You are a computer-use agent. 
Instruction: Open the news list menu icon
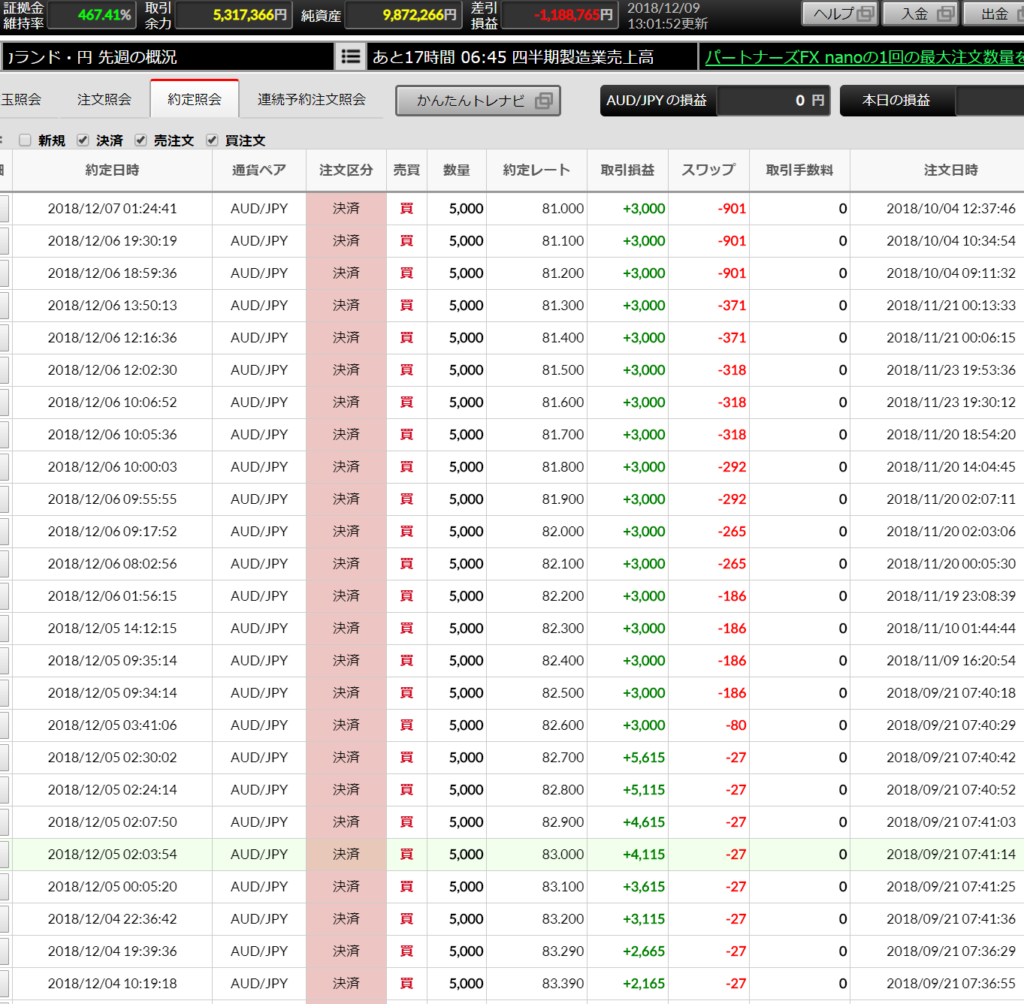(350, 57)
